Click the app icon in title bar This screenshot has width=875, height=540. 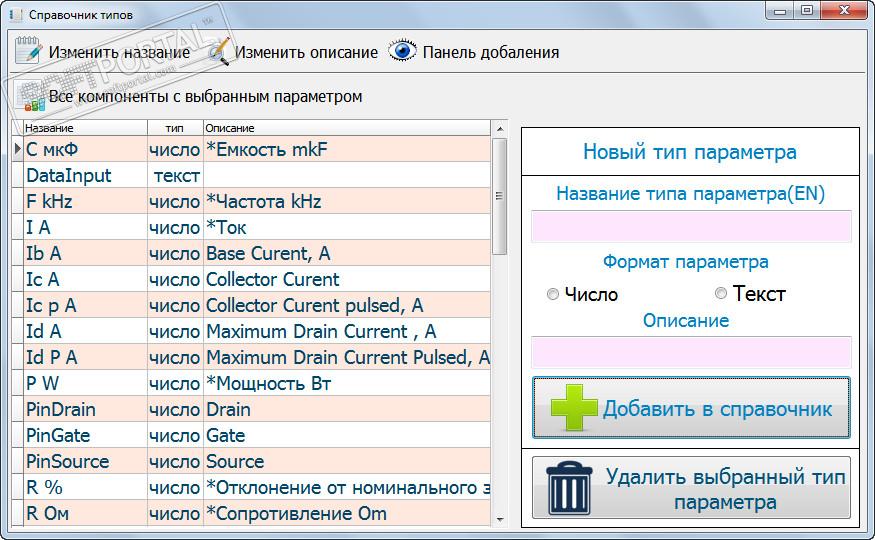point(16,14)
